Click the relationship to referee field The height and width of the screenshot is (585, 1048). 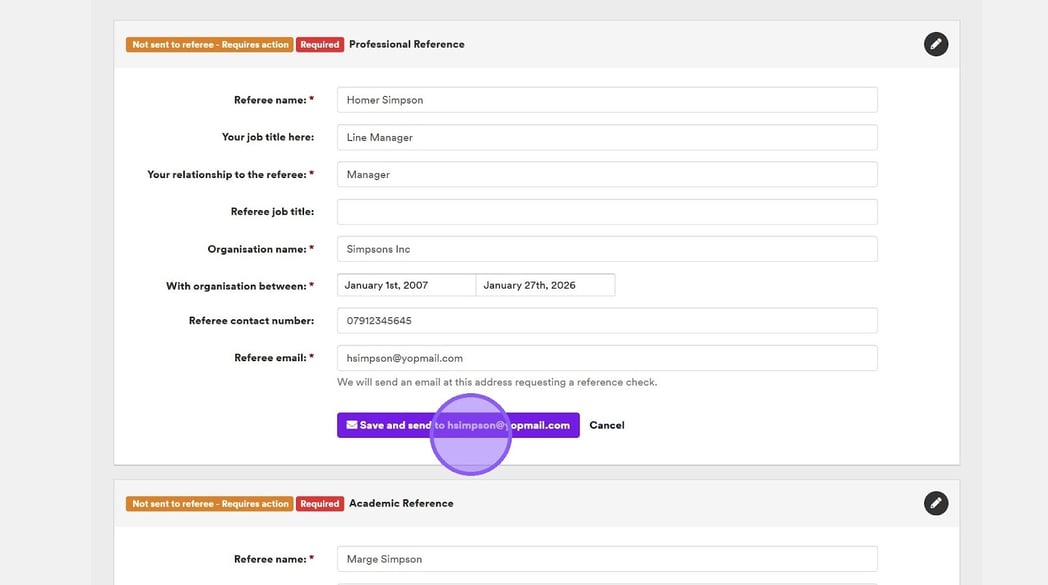(x=606, y=174)
